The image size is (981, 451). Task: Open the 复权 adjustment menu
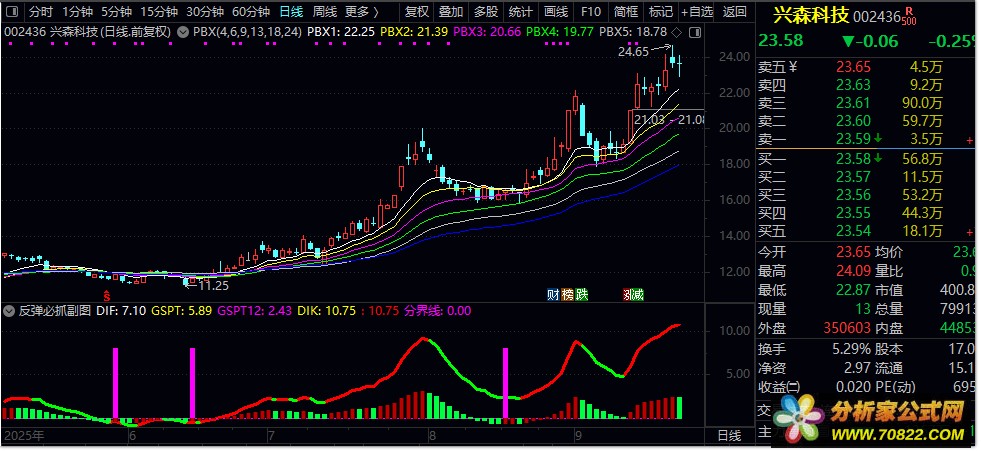(417, 11)
